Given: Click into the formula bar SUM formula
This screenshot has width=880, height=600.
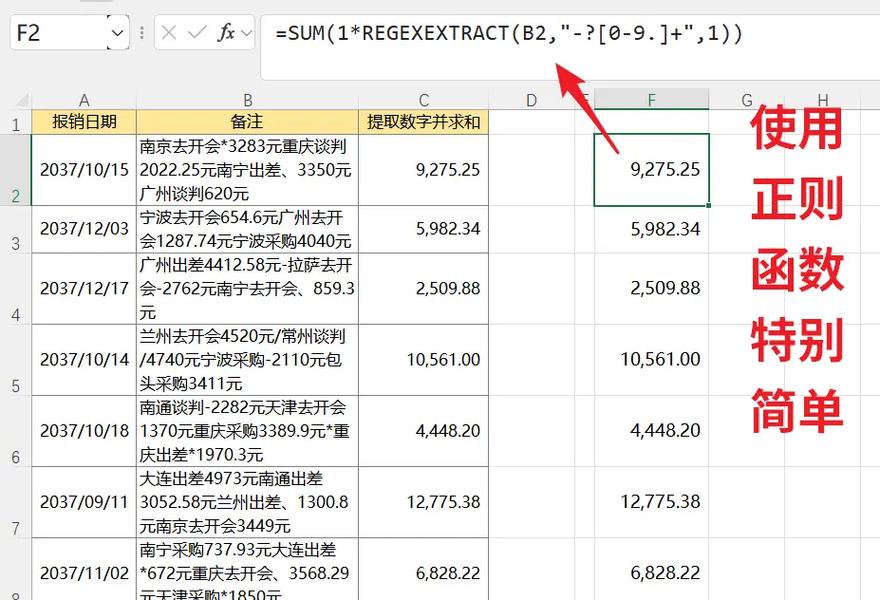Looking at the screenshot, I should [x=509, y=33].
